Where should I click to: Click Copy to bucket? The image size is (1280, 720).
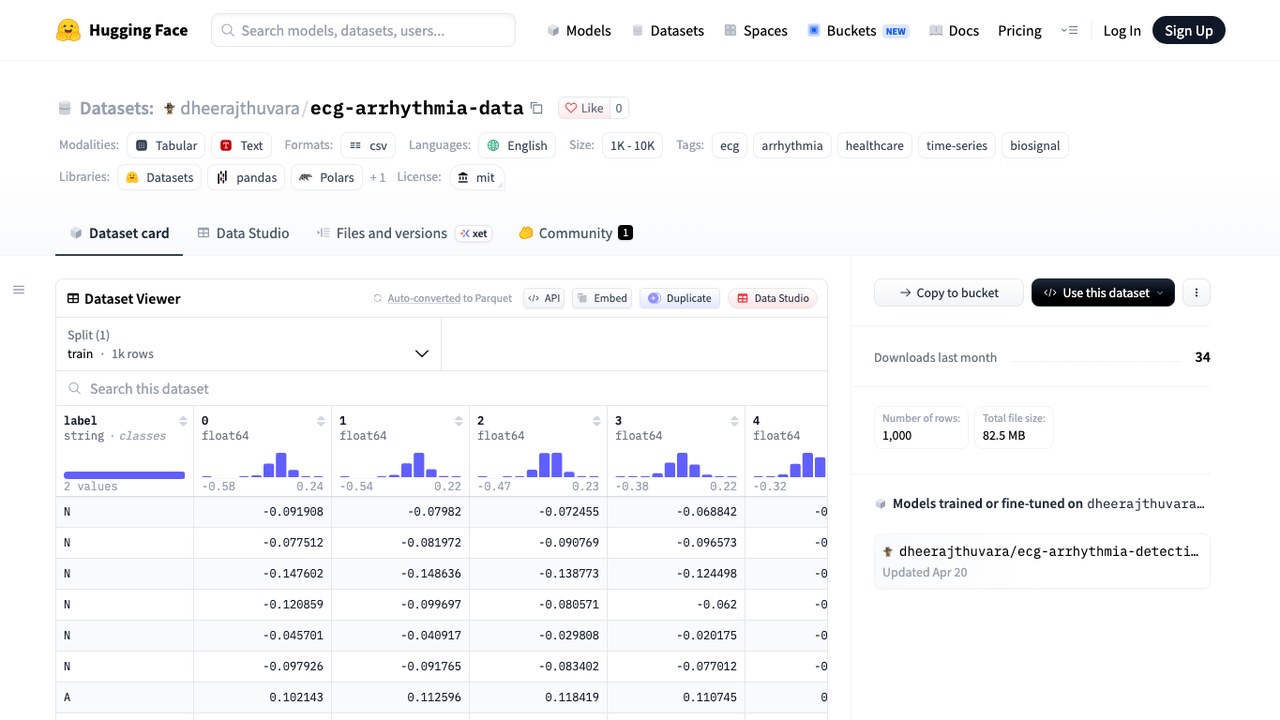tap(948, 293)
